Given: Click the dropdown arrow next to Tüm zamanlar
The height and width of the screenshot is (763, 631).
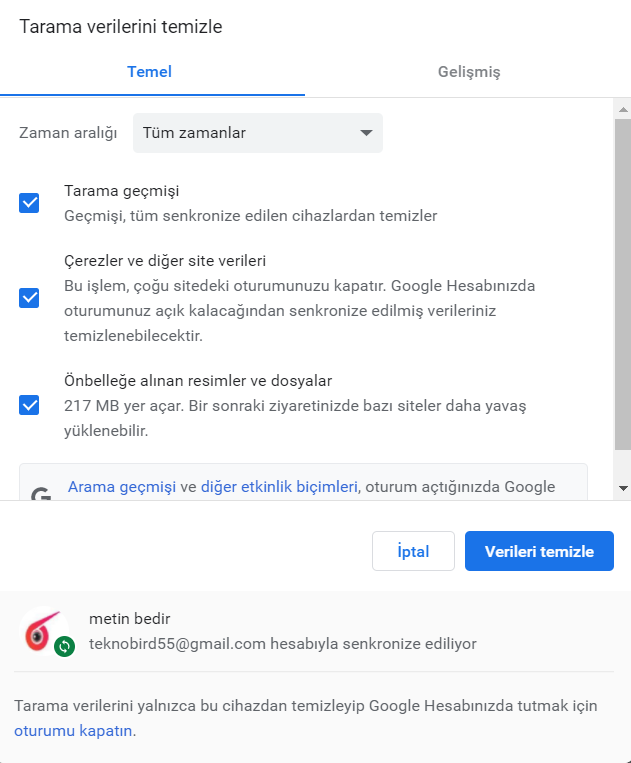Looking at the screenshot, I should pos(366,133).
